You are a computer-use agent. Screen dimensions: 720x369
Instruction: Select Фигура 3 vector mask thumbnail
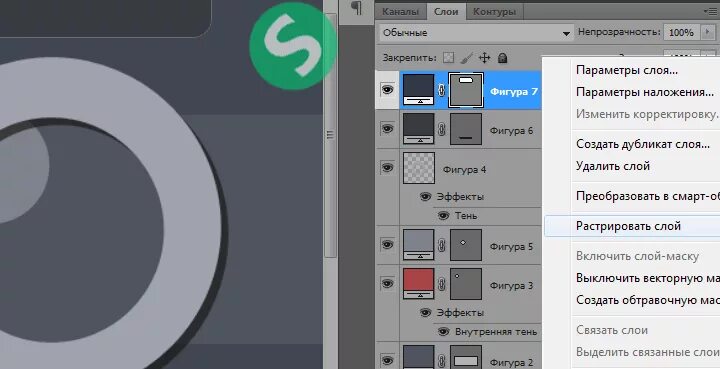click(x=466, y=285)
